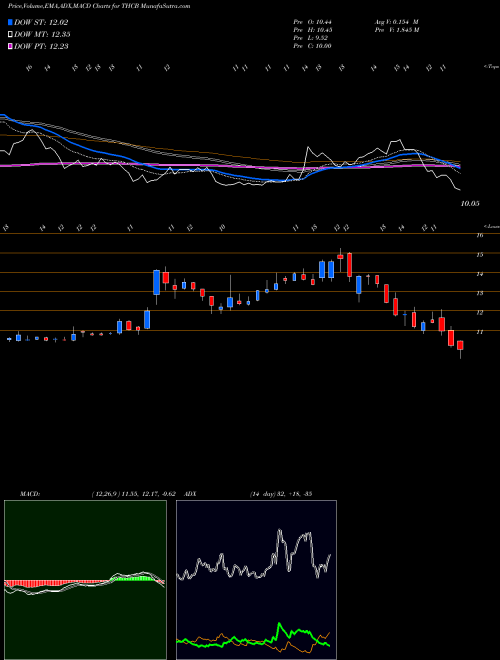
Task: Click the 12 price axis label
Action: point(479,313)
